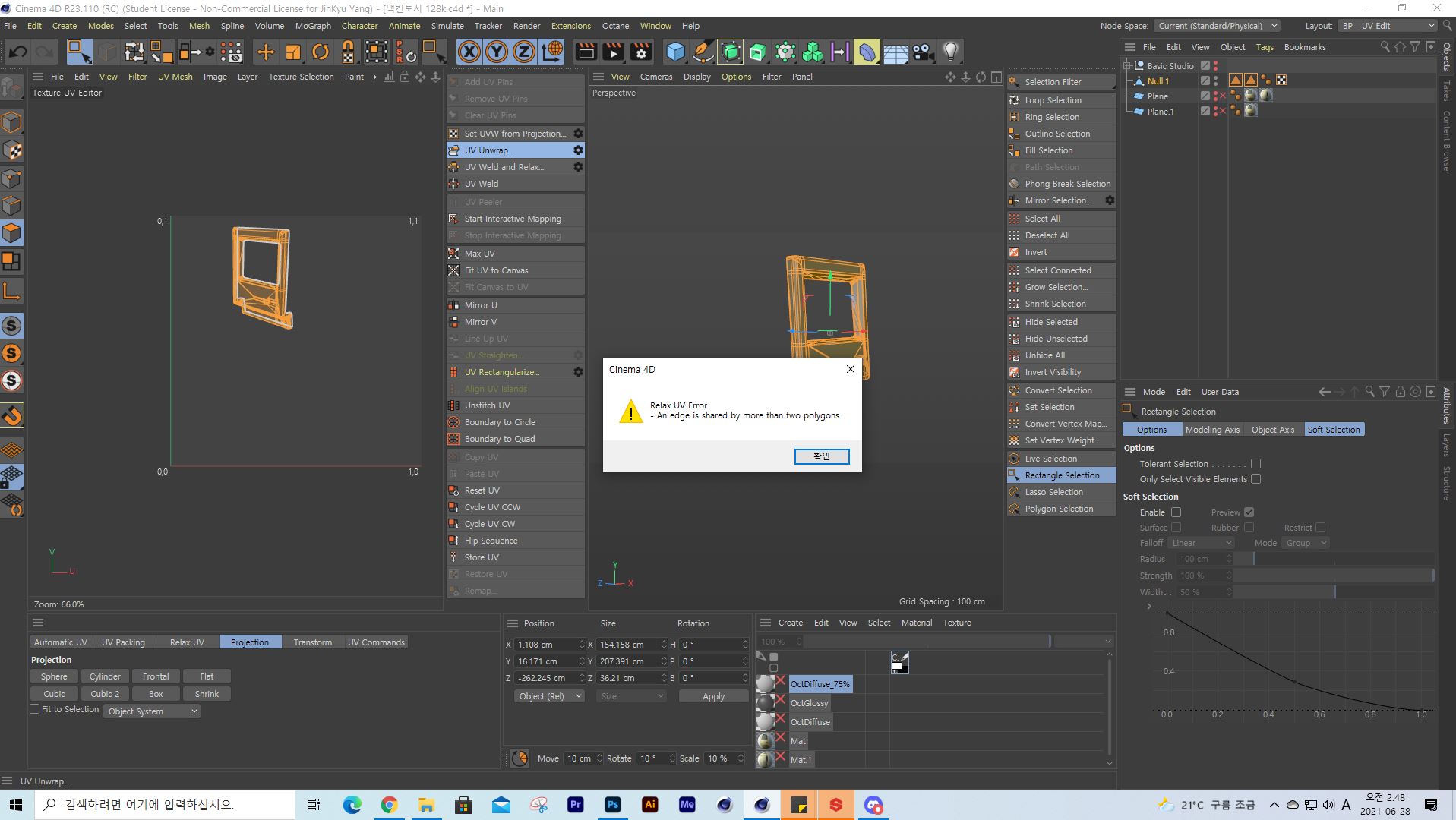Click Max UV command
The width and height of the screenshot is (1456, 820).
coord(516,254)
